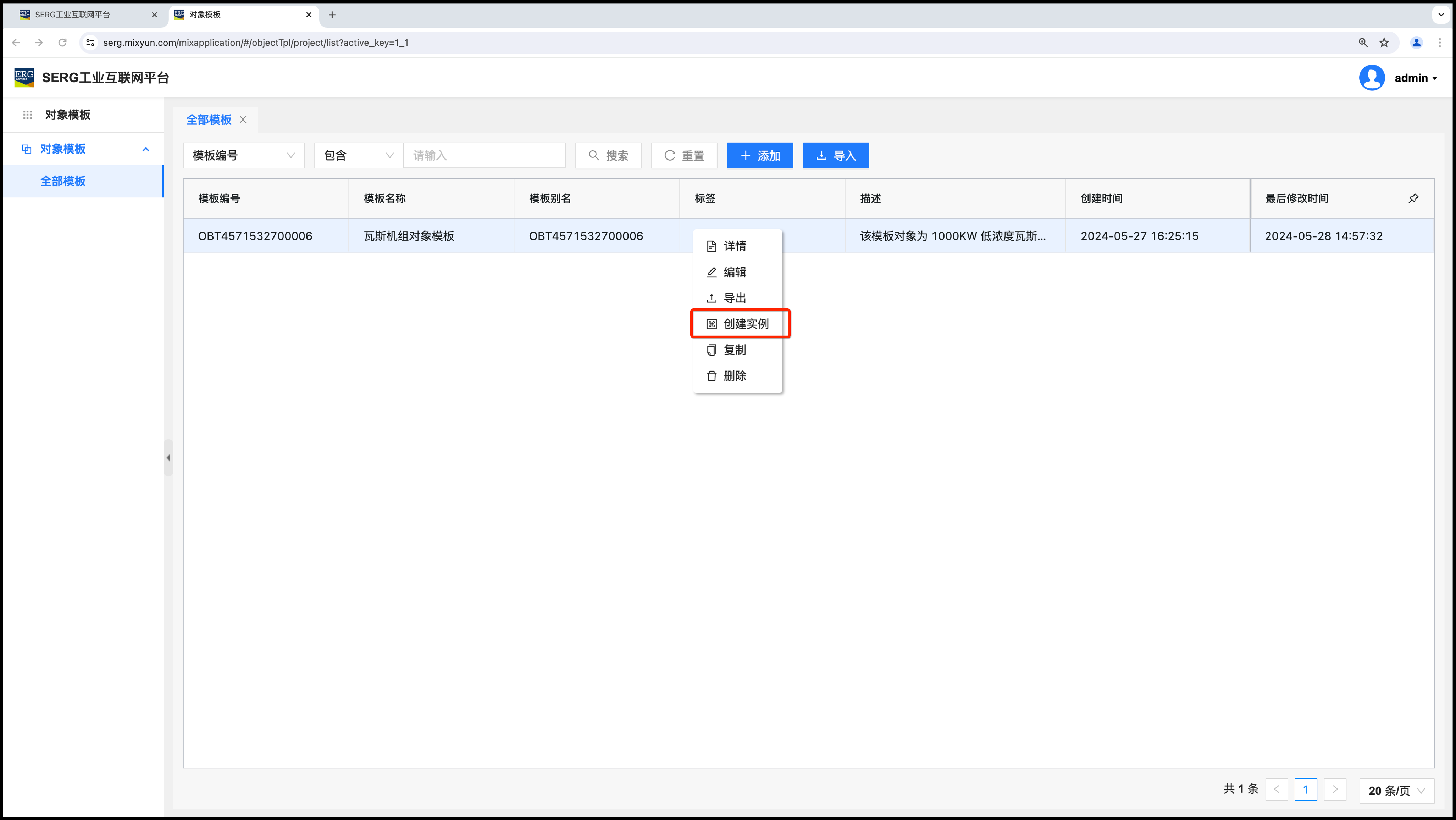Viewport: 1456px width, 820px height.
Task: Click the blue 添加 button
Action: [760, 155]
